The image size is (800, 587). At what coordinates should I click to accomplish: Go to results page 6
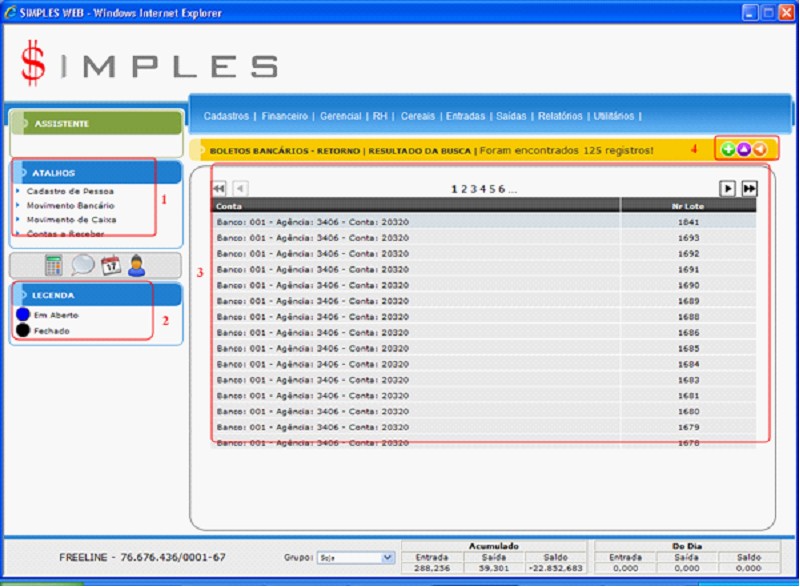(x=502, y=189)
